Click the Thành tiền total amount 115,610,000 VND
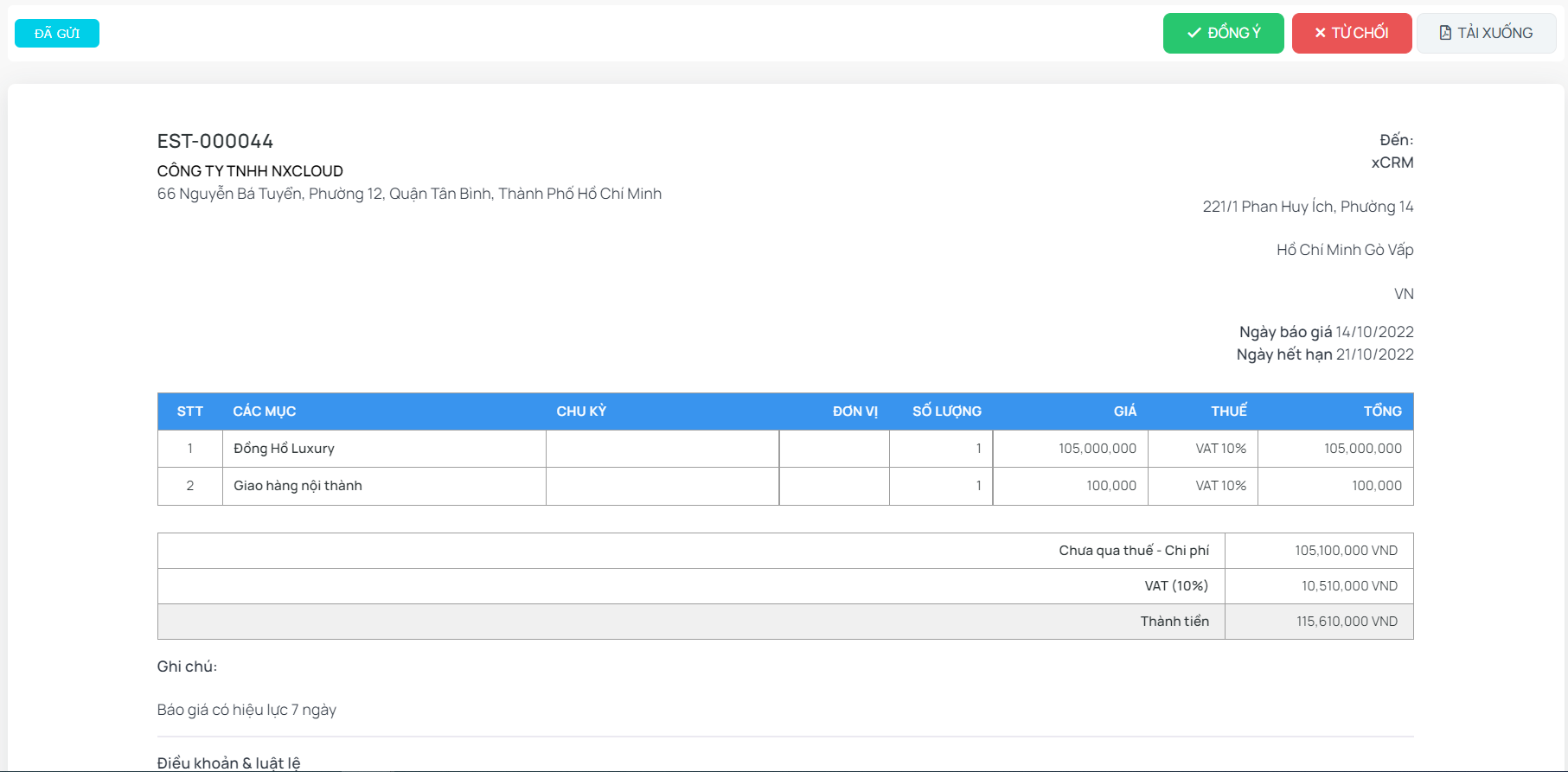The image size is (1568, 772). point(1347,622)
